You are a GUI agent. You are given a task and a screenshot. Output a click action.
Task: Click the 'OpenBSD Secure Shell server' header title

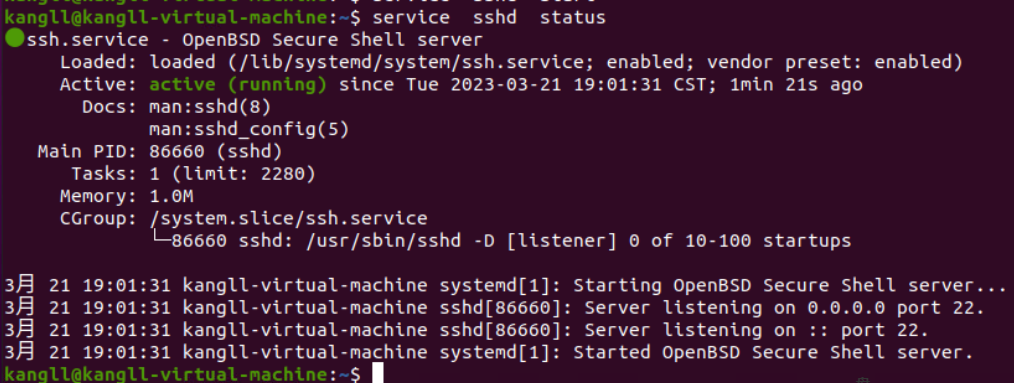[x=332, y=40]
